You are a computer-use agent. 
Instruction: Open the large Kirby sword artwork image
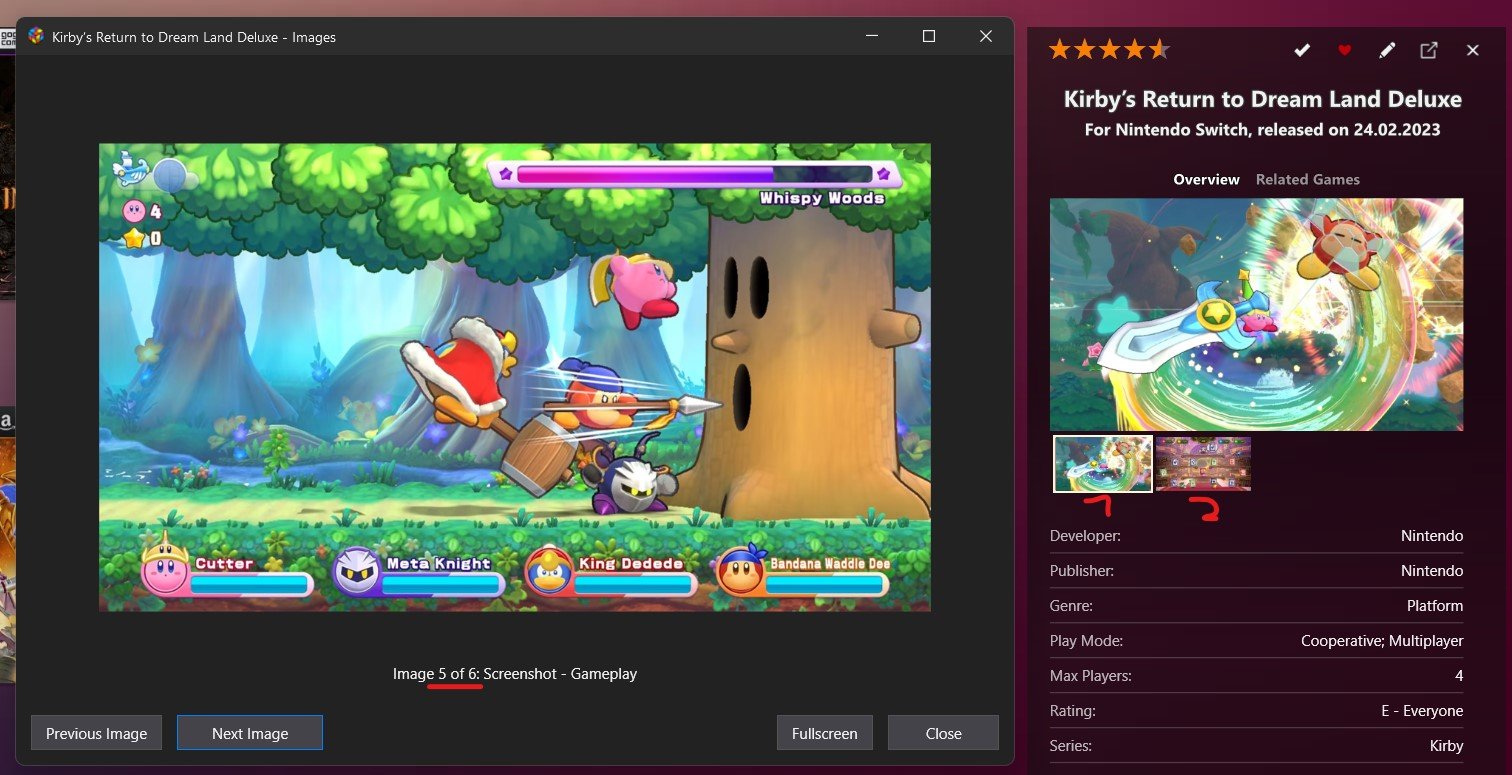click(x=1256, y=314)
